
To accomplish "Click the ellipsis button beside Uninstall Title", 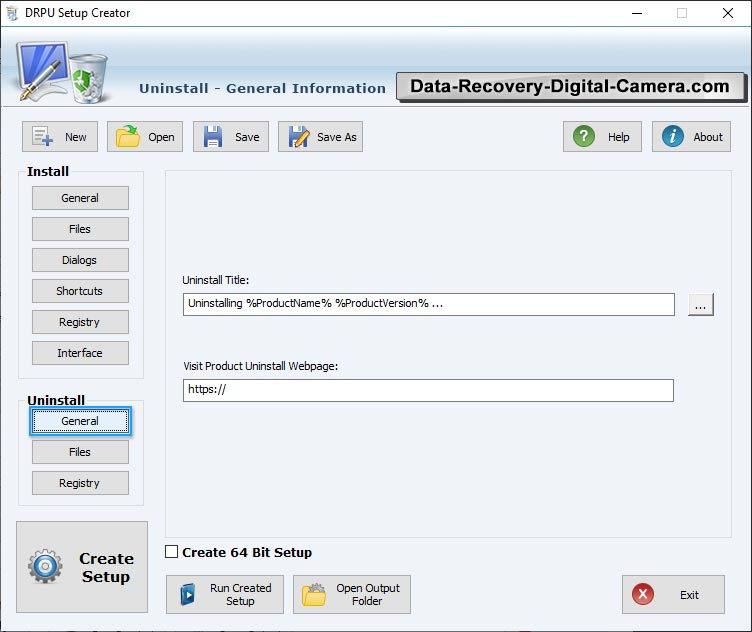I will 700,304.
